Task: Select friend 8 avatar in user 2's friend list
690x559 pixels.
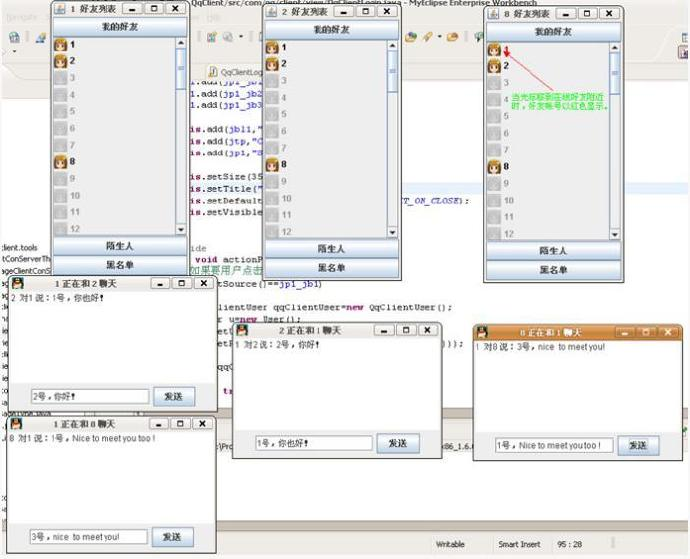Action: pos(272,164)
